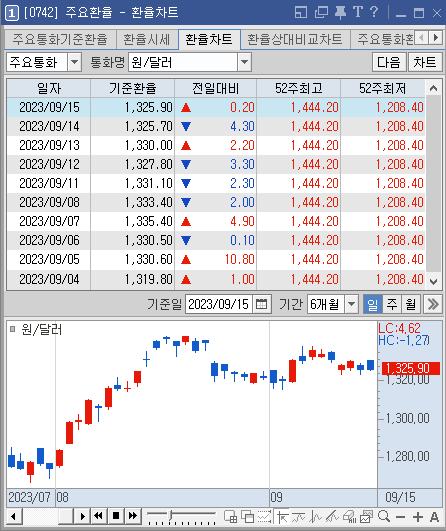Click the eraser chart tool icon
The image size is (446, 531).
(349, 517)
